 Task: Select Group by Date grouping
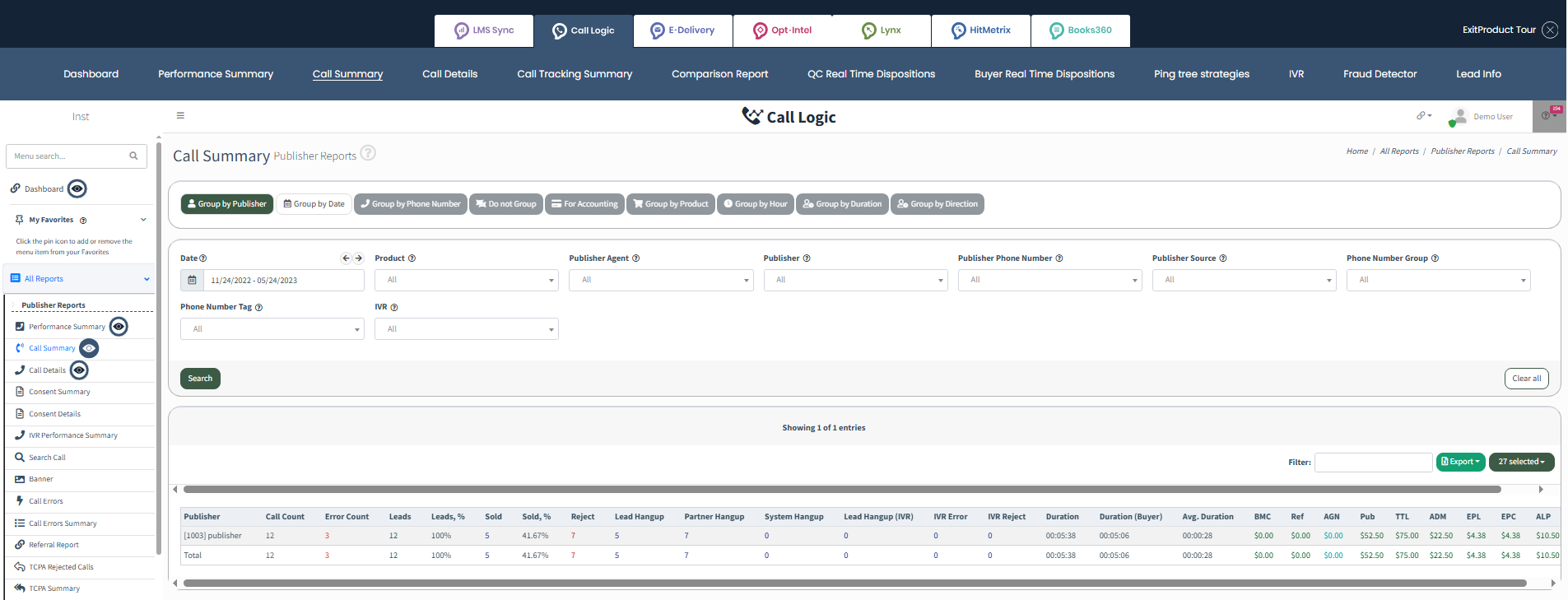314,204
